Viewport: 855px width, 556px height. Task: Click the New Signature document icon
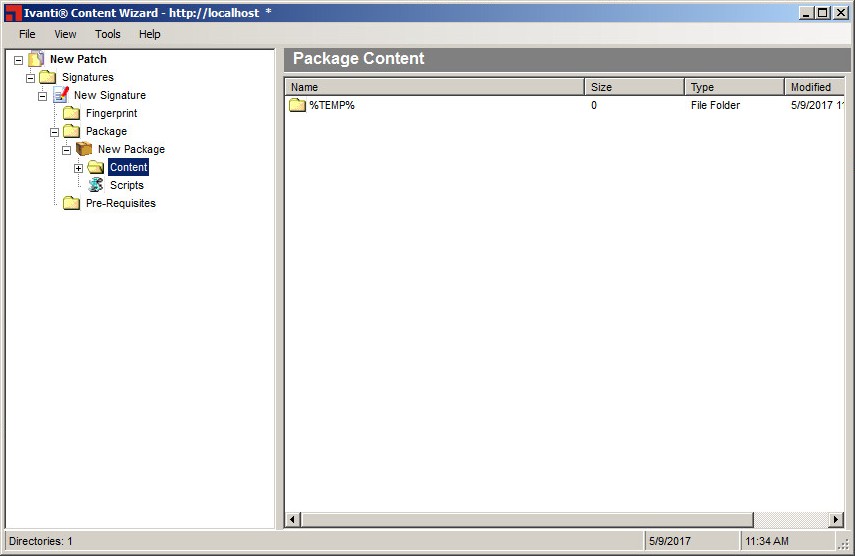click(x=60, y=95)
